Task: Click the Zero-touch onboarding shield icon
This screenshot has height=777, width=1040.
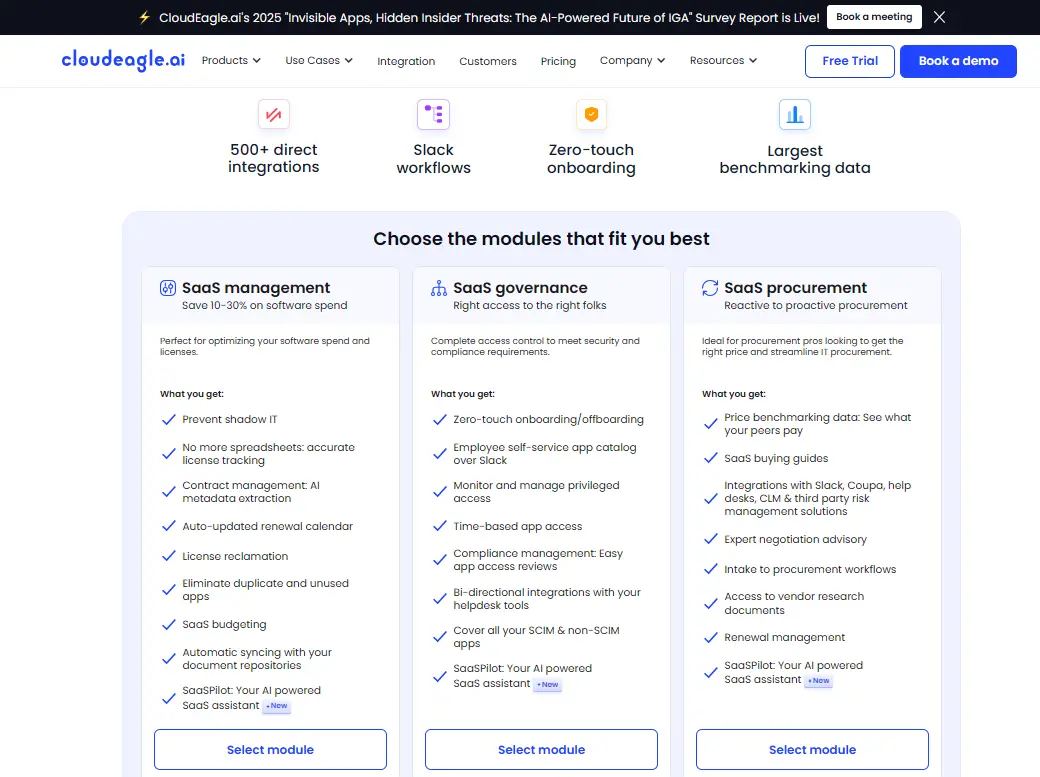Action: (591, 114)
